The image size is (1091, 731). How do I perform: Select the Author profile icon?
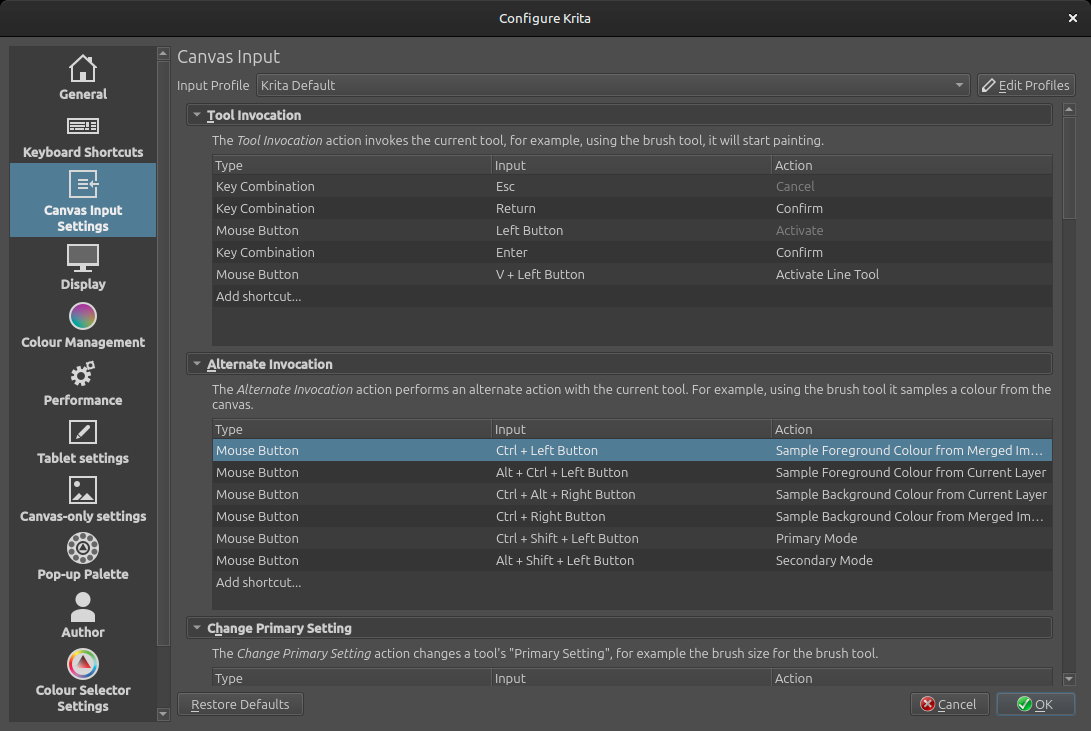coord(82,606)
